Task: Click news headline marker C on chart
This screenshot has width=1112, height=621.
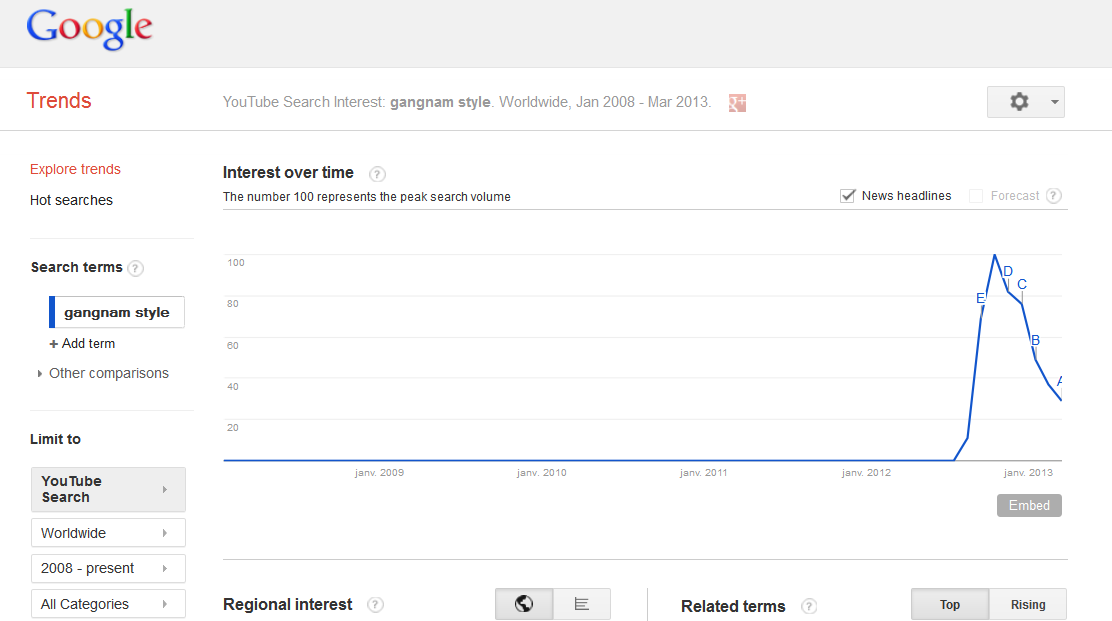Action: pos(1022,284)
